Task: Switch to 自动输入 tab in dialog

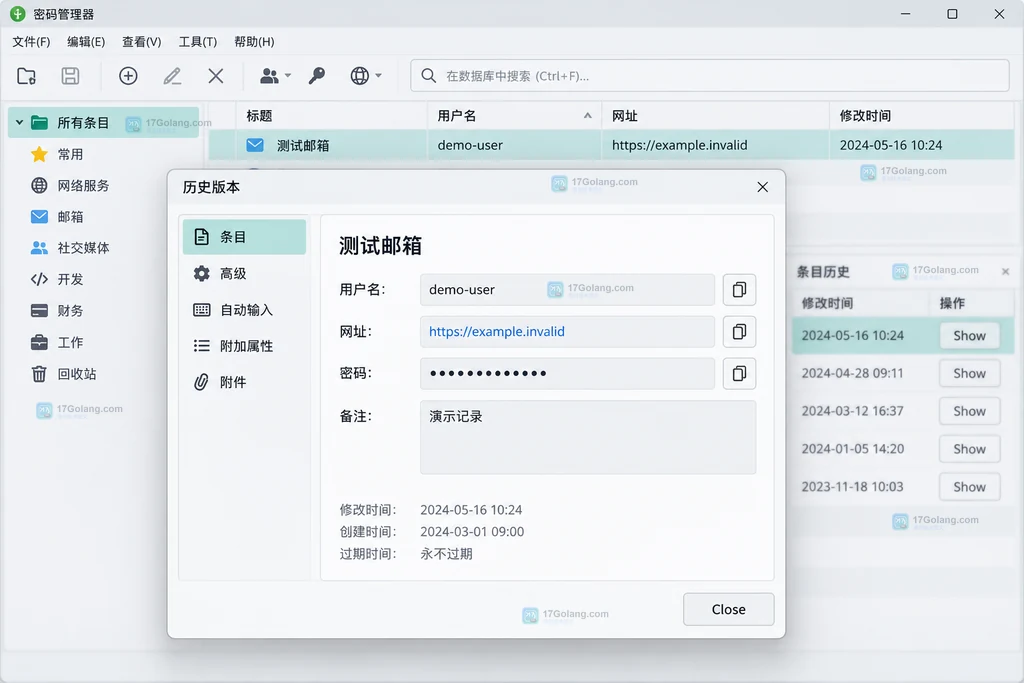Action: (244, 310)
